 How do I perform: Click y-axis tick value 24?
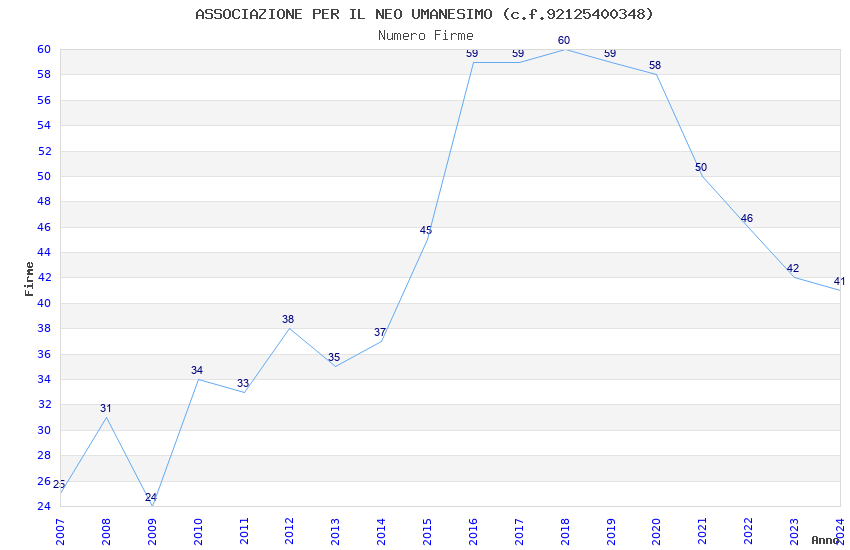point(44,506)
